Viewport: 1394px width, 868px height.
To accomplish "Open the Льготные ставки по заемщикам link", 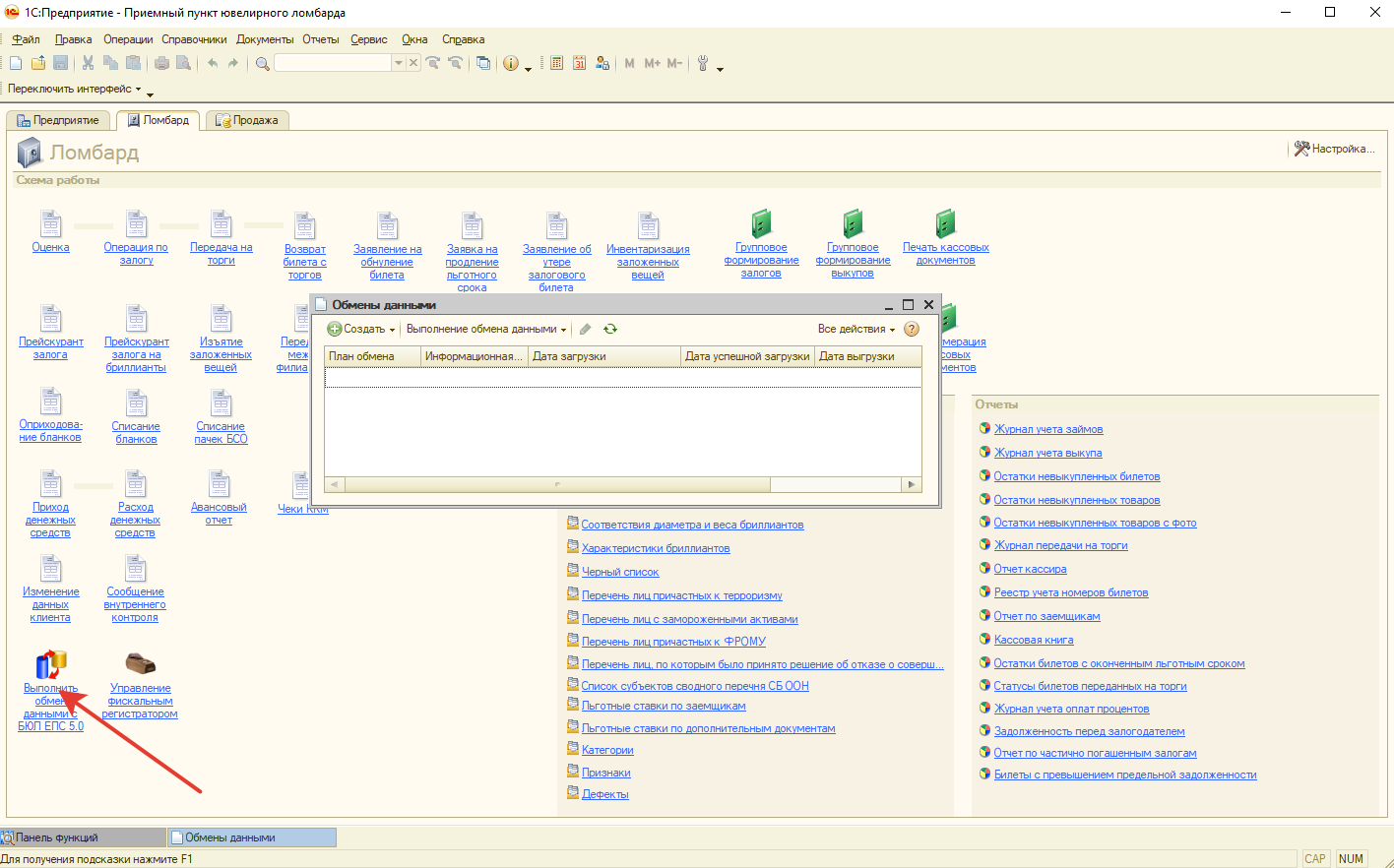I will (x=664, y=706).
